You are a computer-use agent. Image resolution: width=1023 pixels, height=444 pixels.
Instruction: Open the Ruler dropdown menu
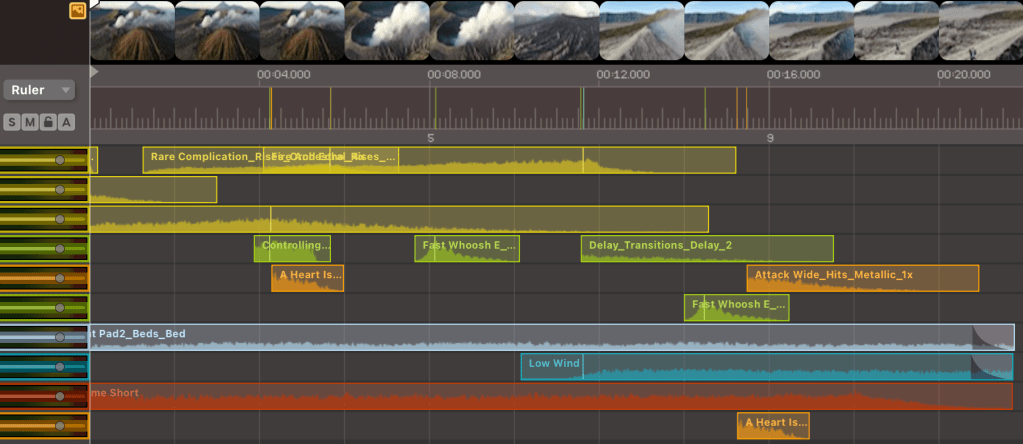tap(40, 90)
